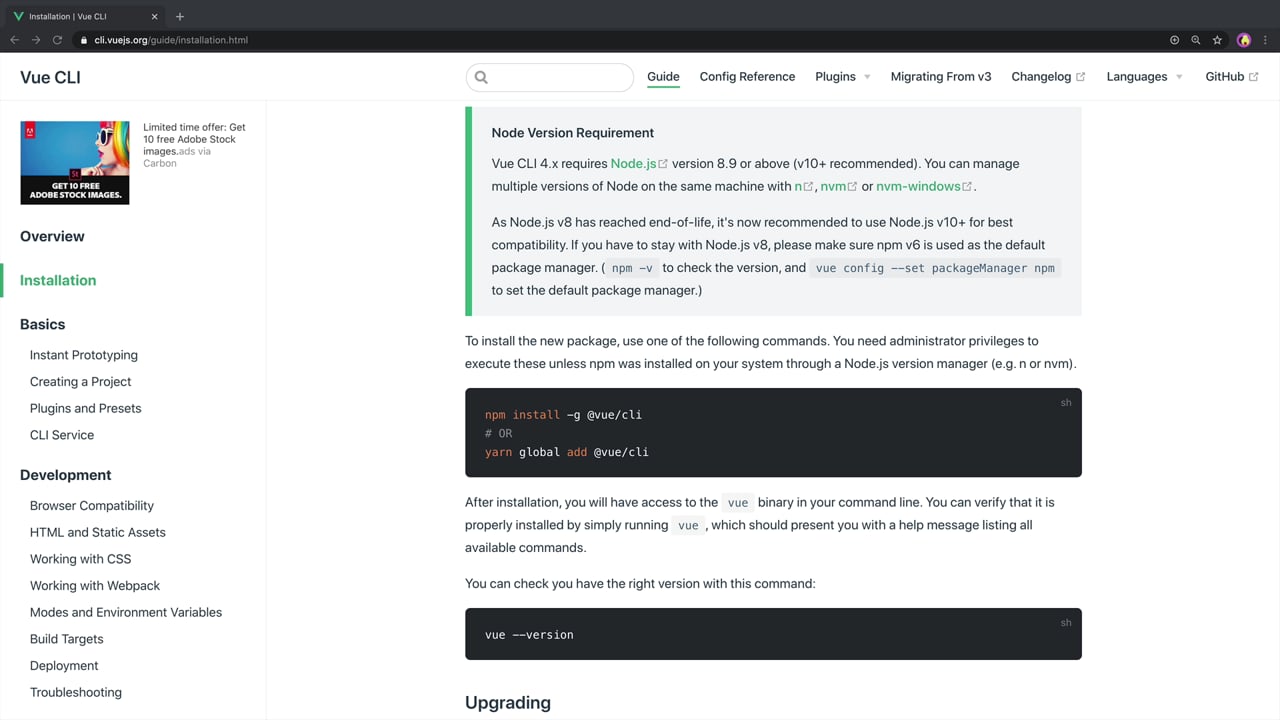The image size is (1280, 720).
Task: Open Modes and Environment Variables in sidebar
Action: click(126, 612)
